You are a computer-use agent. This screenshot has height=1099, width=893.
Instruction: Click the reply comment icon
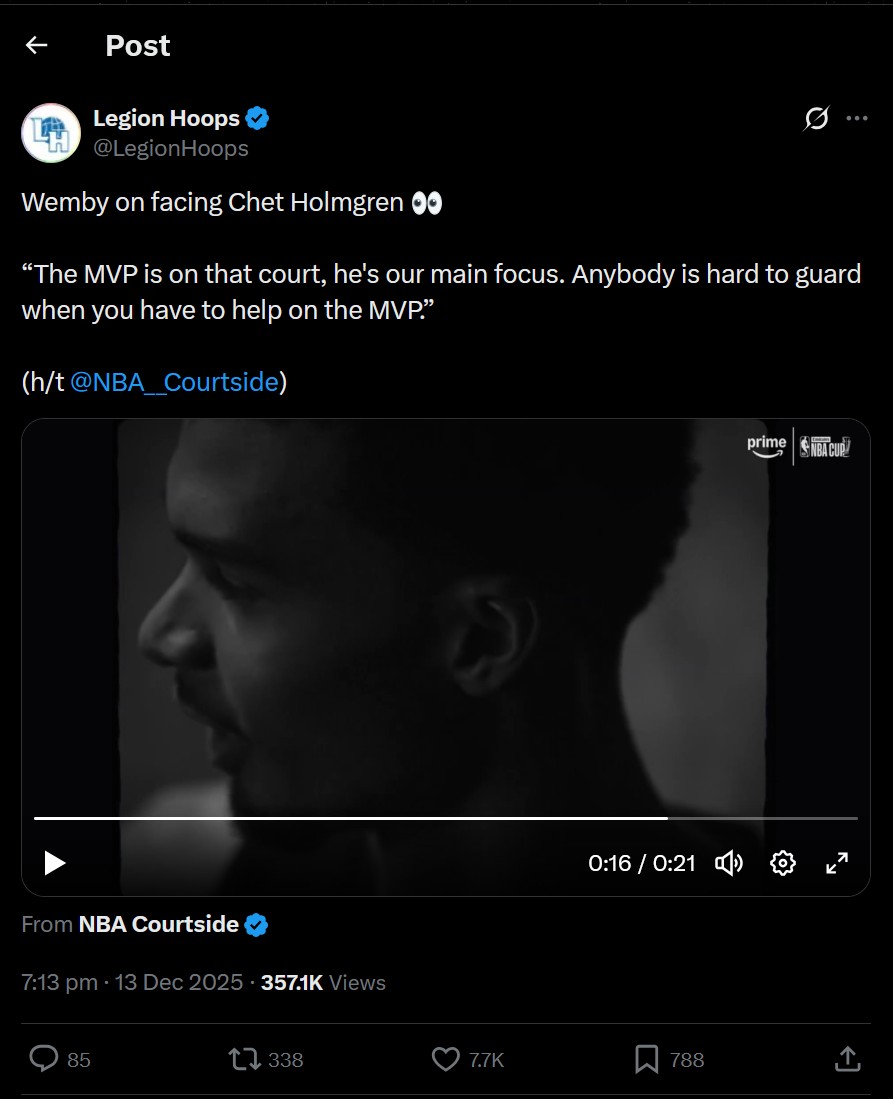(43, 1059)
